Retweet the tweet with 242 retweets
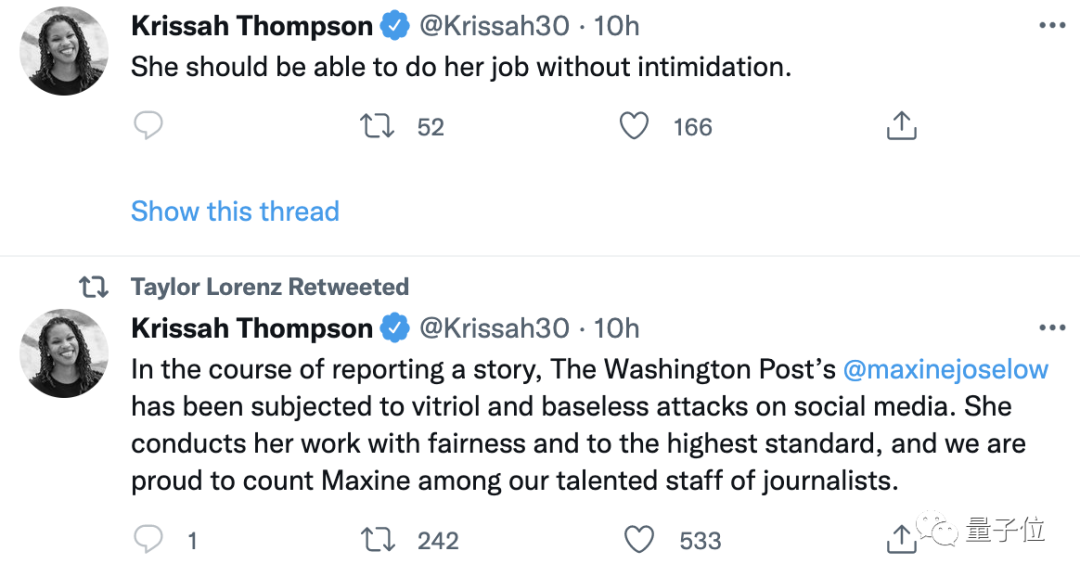The image size is (1080, 577). 377,540
